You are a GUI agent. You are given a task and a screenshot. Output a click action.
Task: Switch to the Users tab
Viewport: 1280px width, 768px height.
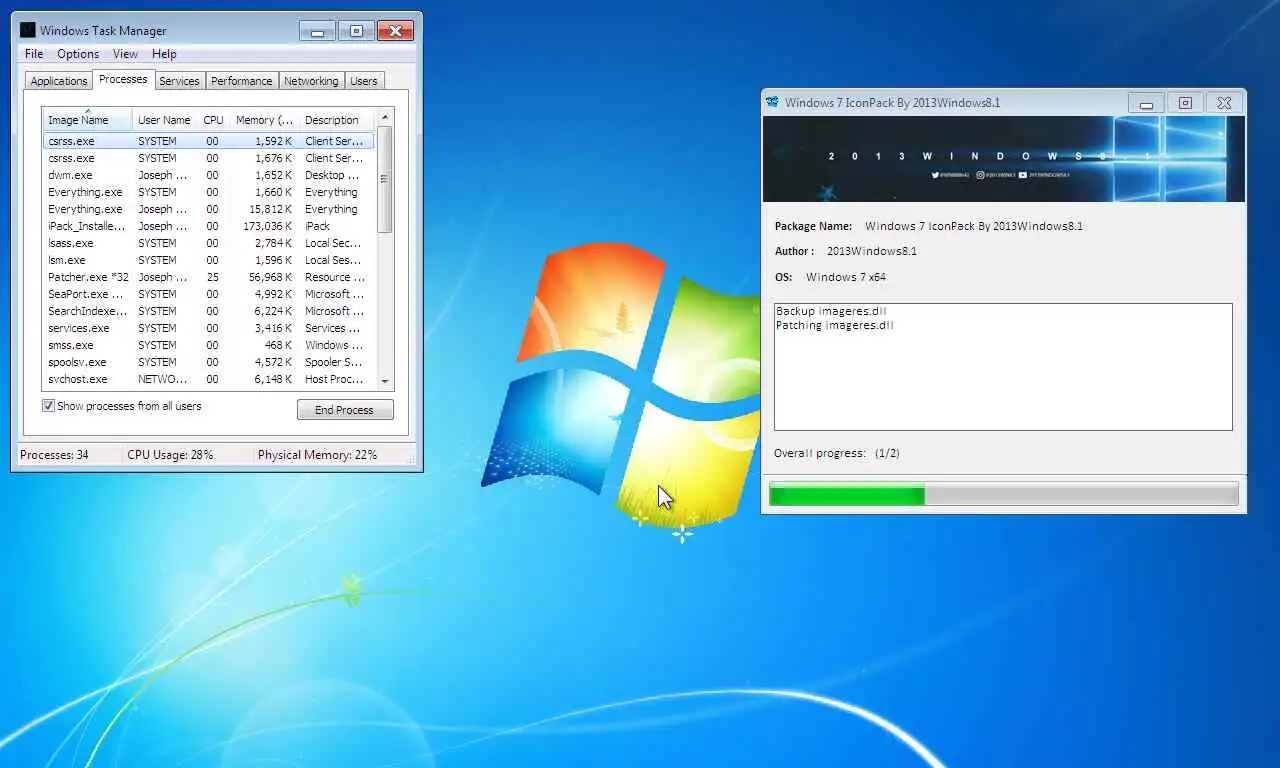[x=364, y=81]
